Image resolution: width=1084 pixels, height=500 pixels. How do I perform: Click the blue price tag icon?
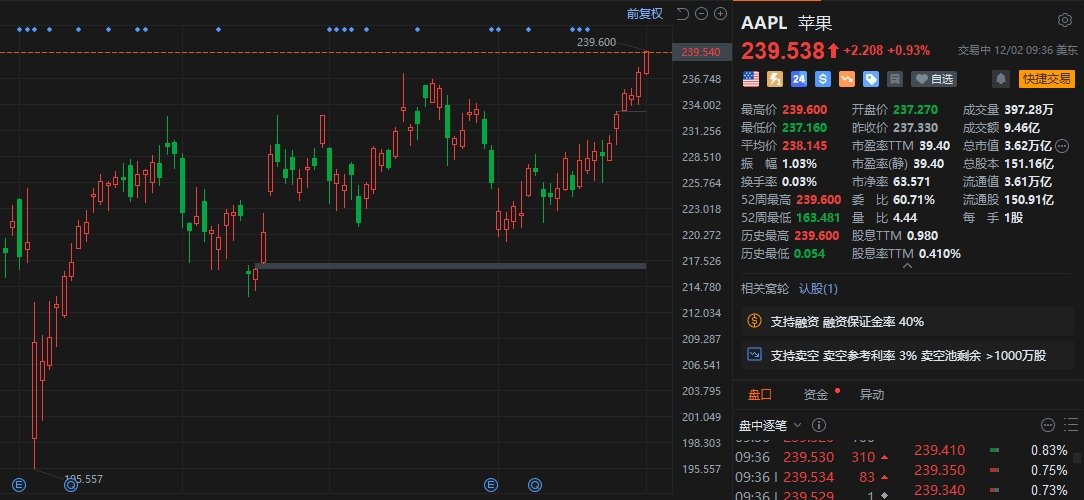click(871, 78)
